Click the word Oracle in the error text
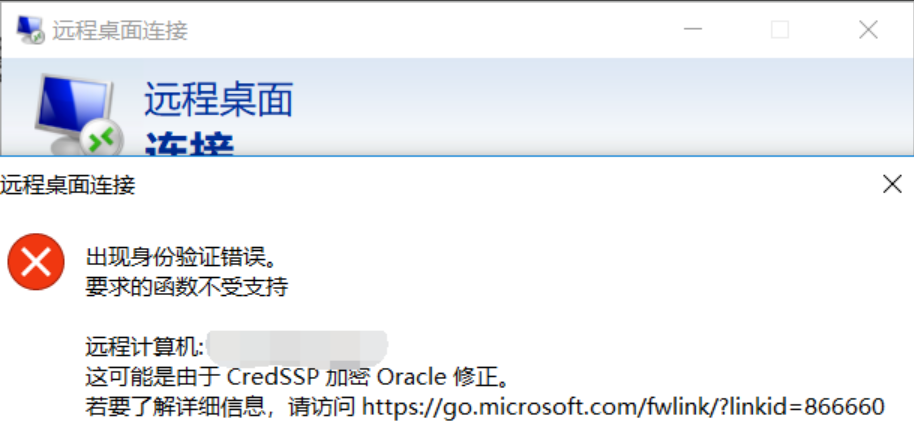This screenshot has width=914, height=447. 412,378
